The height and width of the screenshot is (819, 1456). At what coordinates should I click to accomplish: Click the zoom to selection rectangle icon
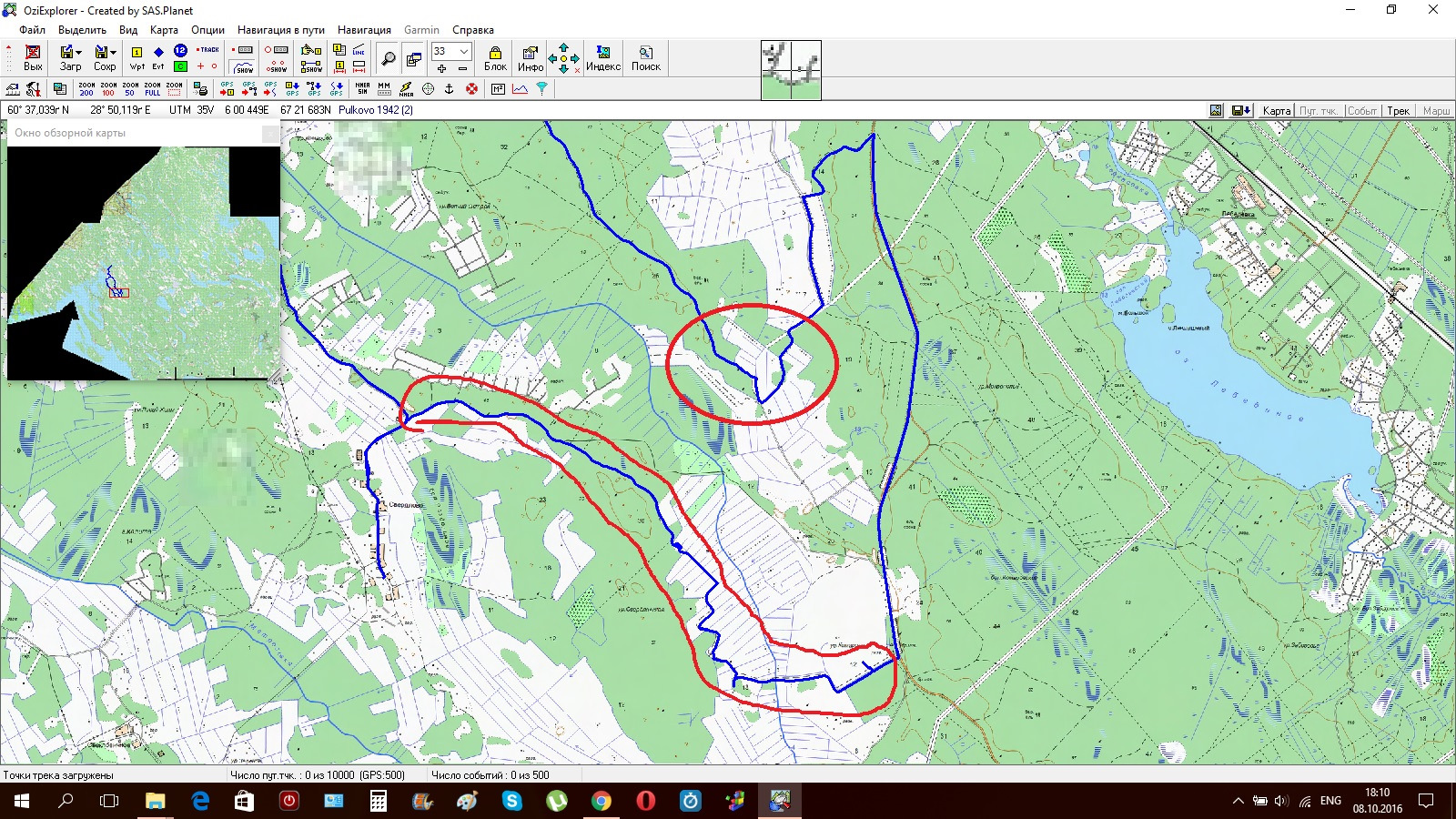click(x=174, y=88)
